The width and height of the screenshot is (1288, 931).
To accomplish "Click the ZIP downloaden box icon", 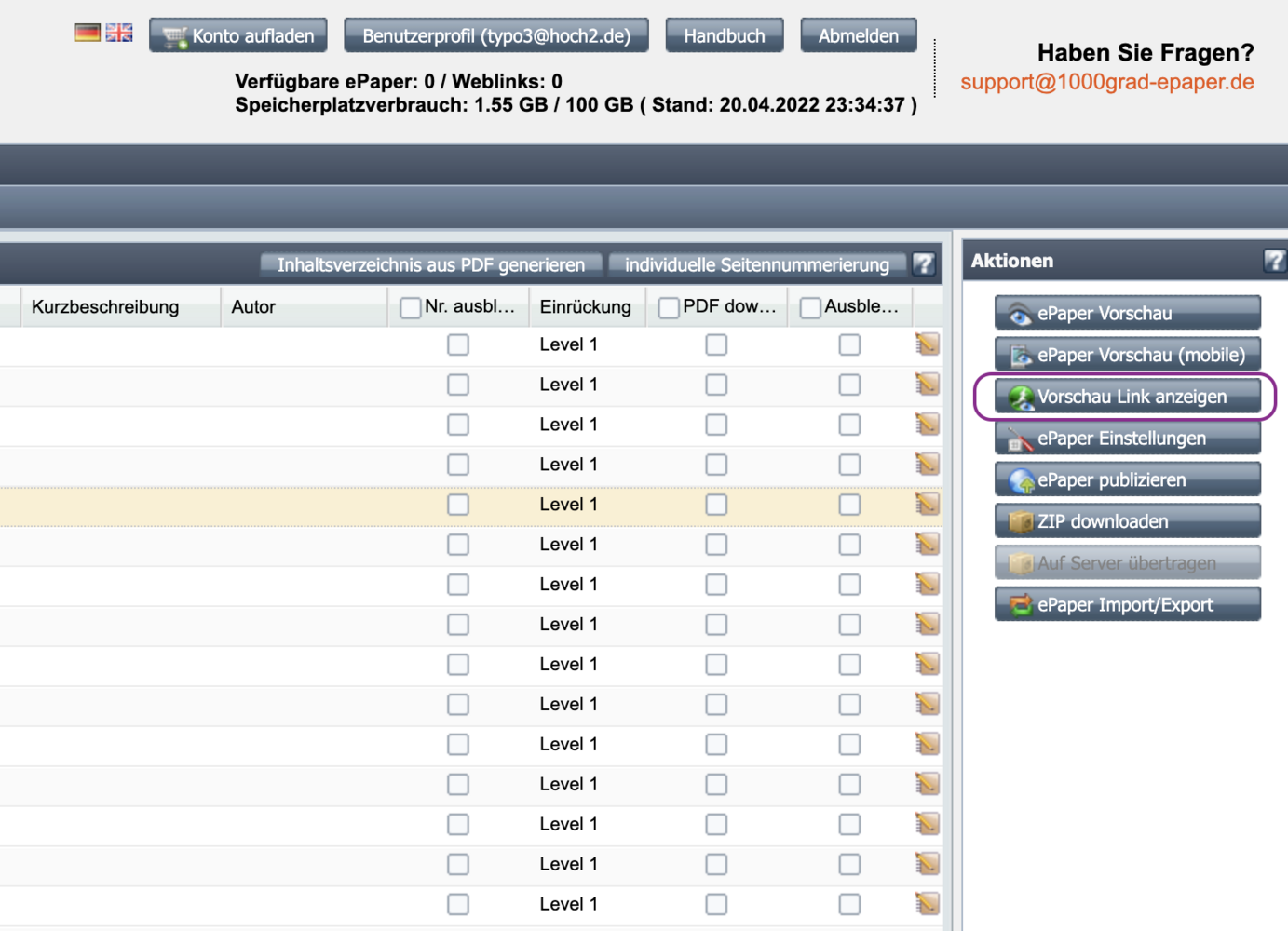I will [1022, 522].
